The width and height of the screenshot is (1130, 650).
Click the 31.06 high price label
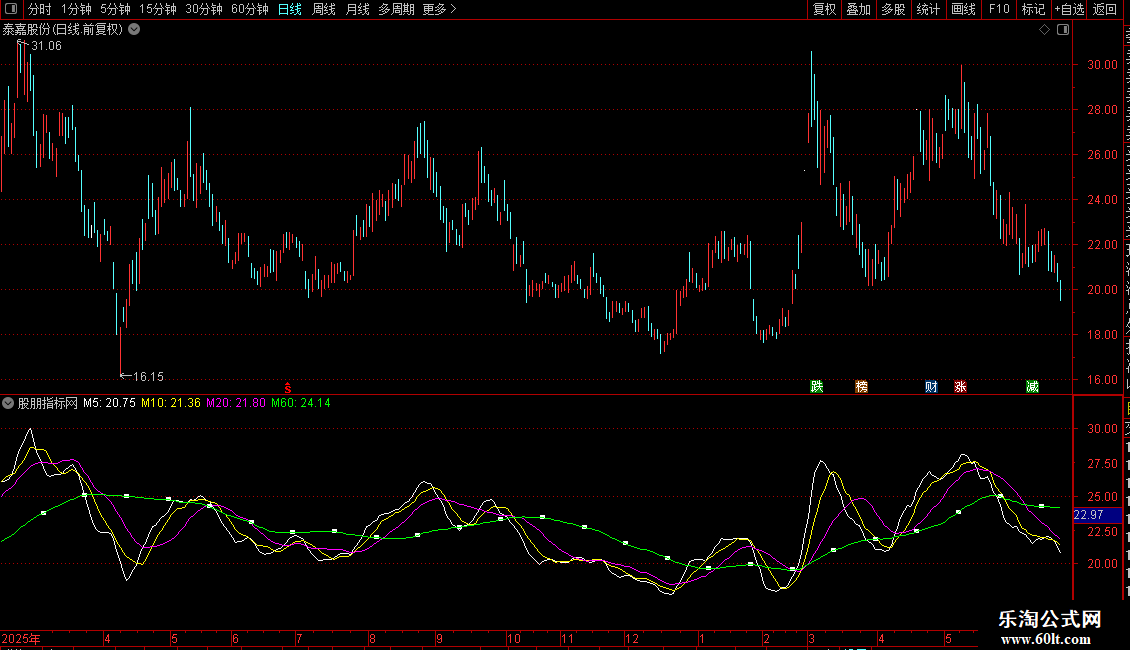click(x=46, y=45)
